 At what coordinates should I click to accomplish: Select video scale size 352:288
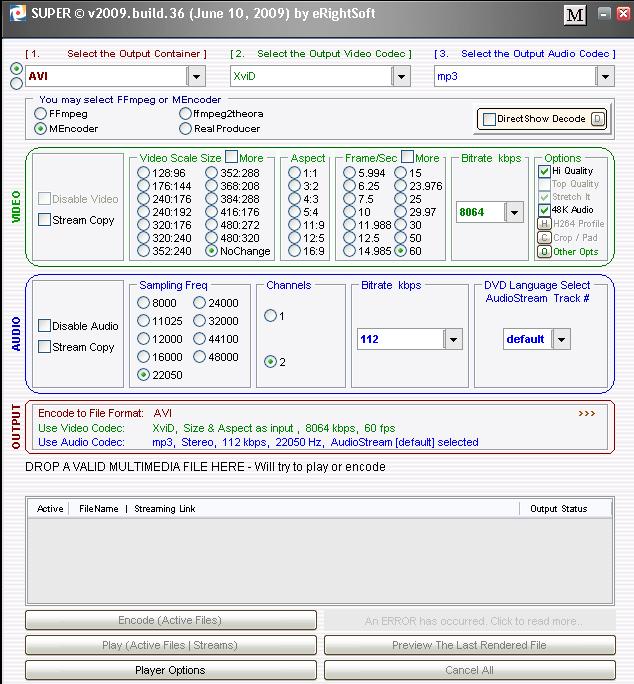(x=211, y=173)
